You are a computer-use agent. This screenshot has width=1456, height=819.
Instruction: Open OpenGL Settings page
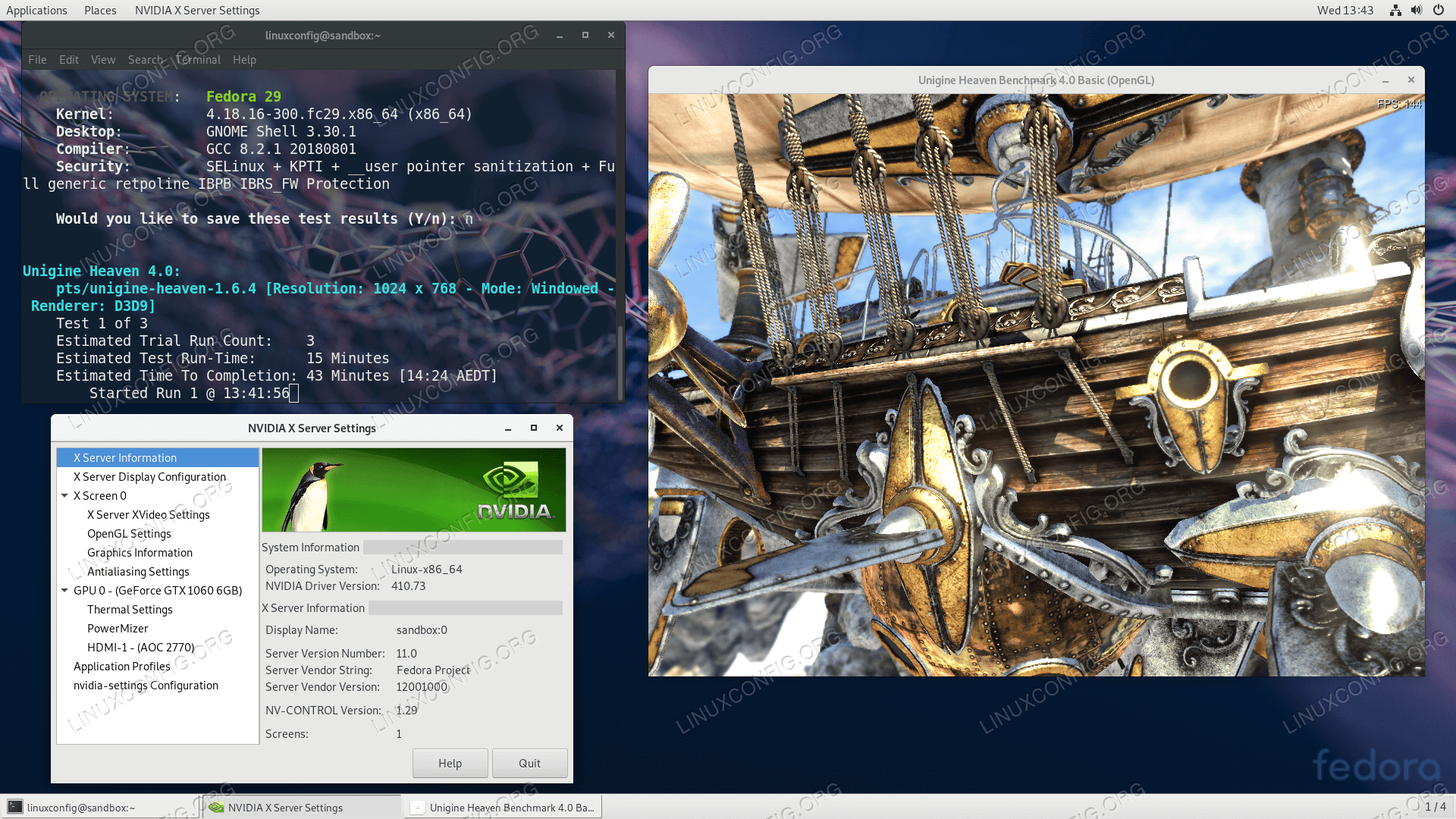point(129,533)
